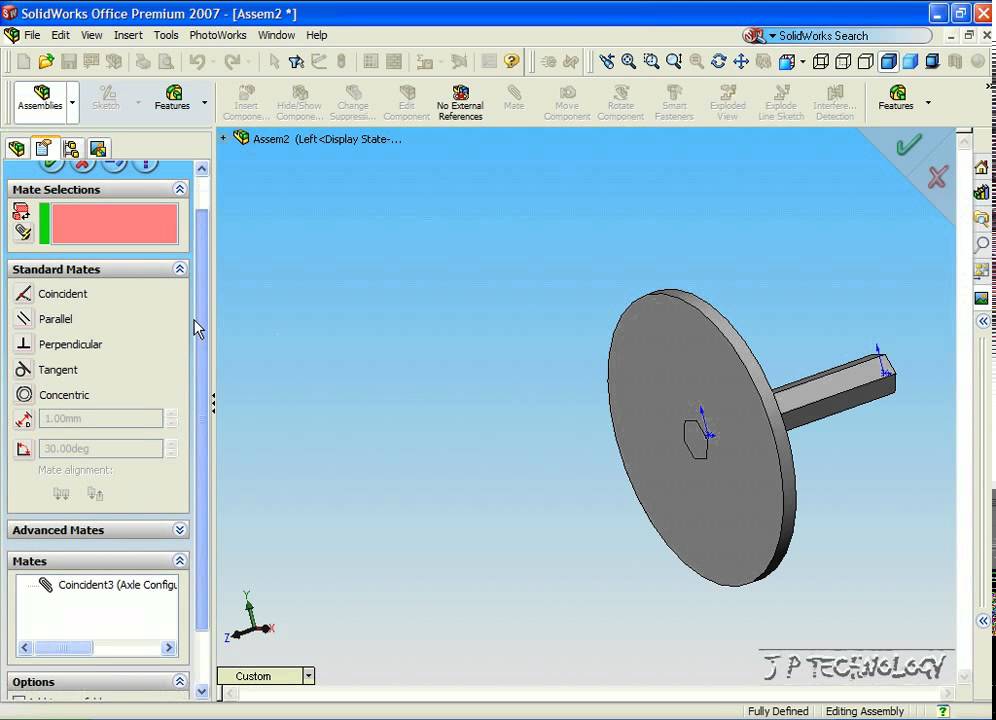This screenshot has height=720, width=996.
Task: Open the Window menu
Action: click(276, 35)
